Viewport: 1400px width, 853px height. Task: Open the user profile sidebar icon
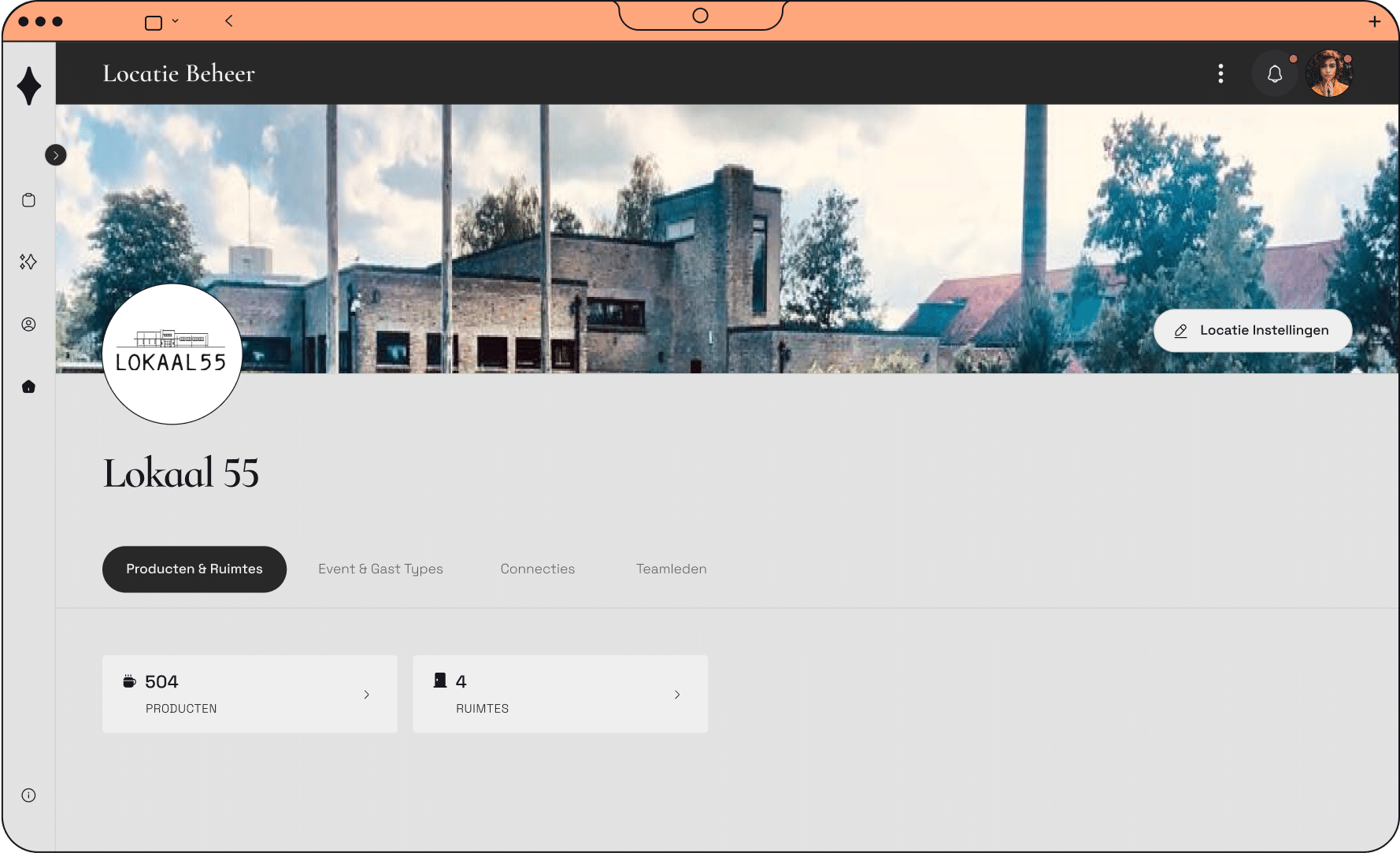pos(28,325)
